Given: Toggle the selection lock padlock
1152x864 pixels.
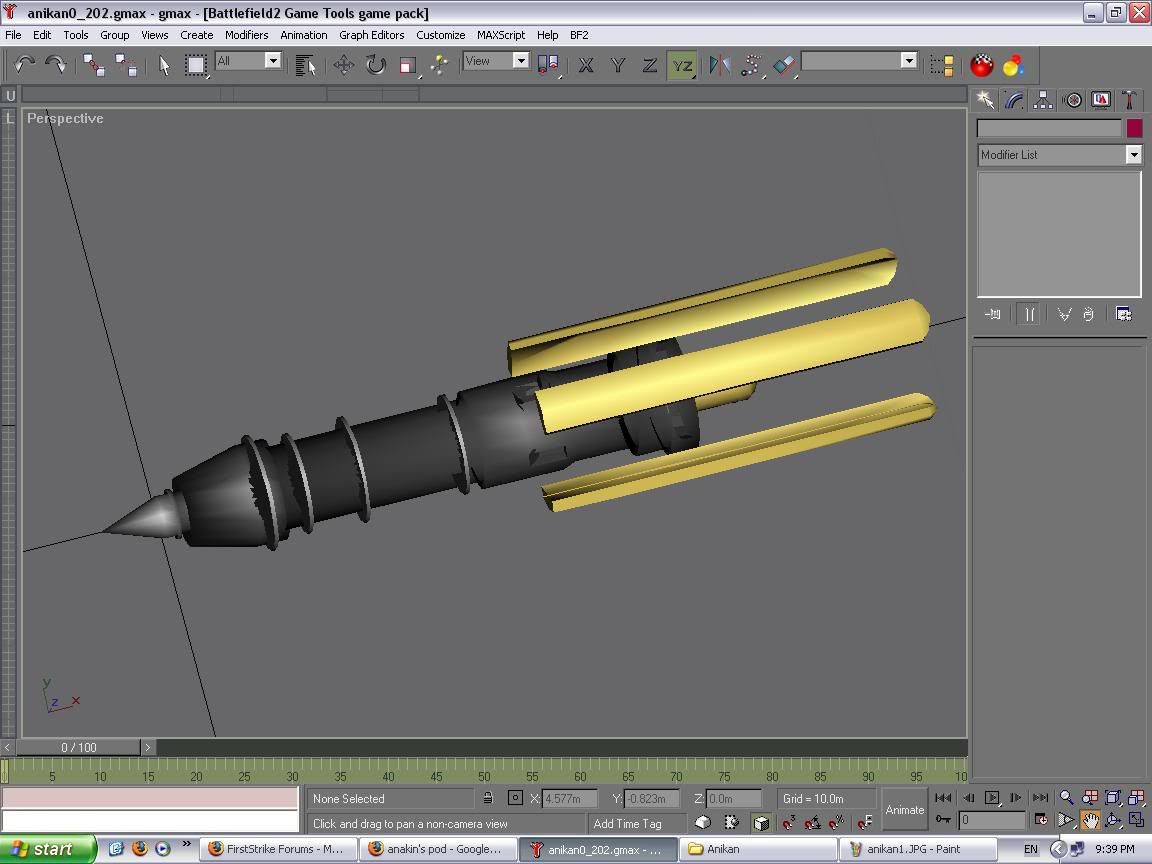Looking at the screenshot, I should pyautogui.click(x=488, y=798).
